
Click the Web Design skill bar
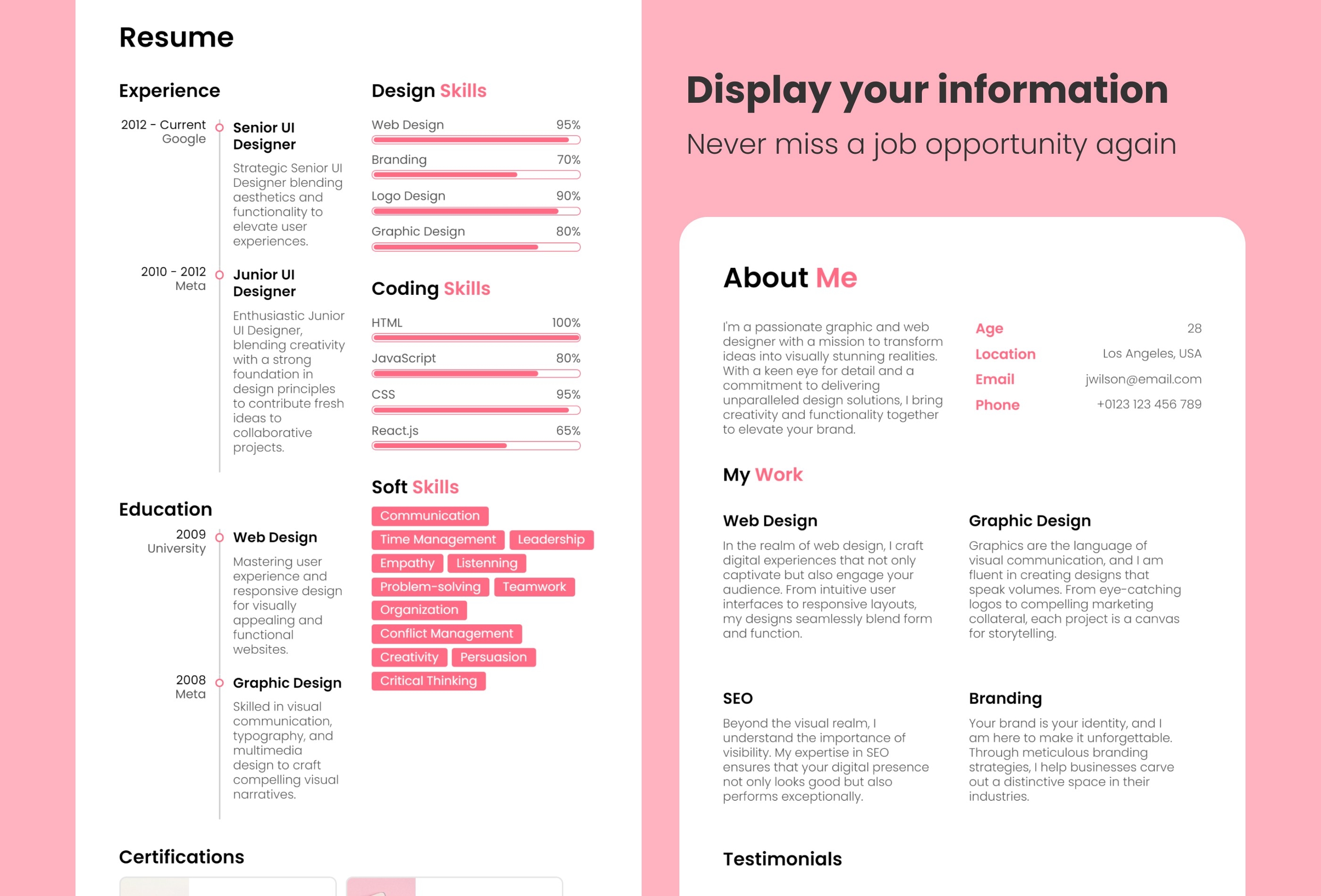coord(475,141)
